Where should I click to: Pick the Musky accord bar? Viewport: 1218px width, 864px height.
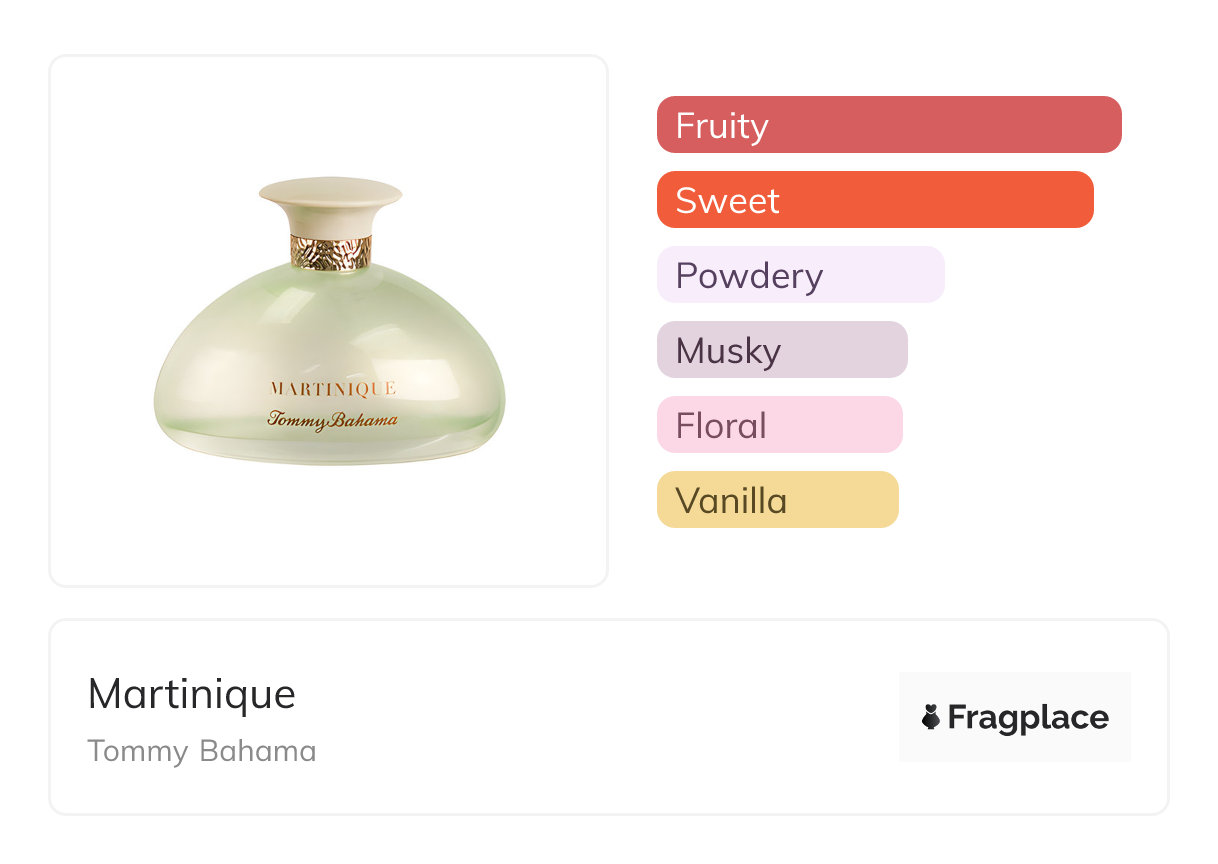[x=782, y=350]
